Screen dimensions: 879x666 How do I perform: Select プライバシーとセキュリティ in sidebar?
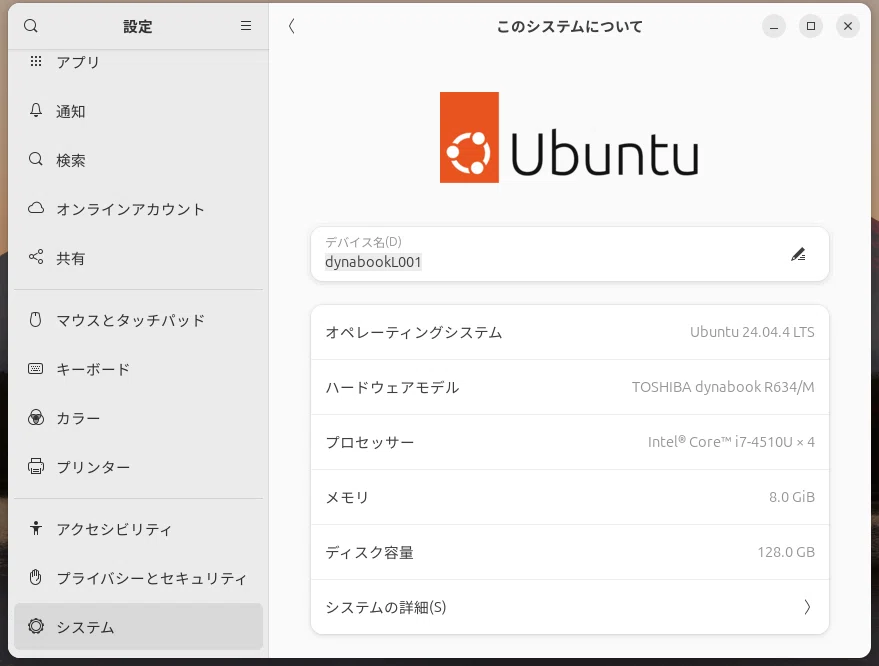point(138,577)
